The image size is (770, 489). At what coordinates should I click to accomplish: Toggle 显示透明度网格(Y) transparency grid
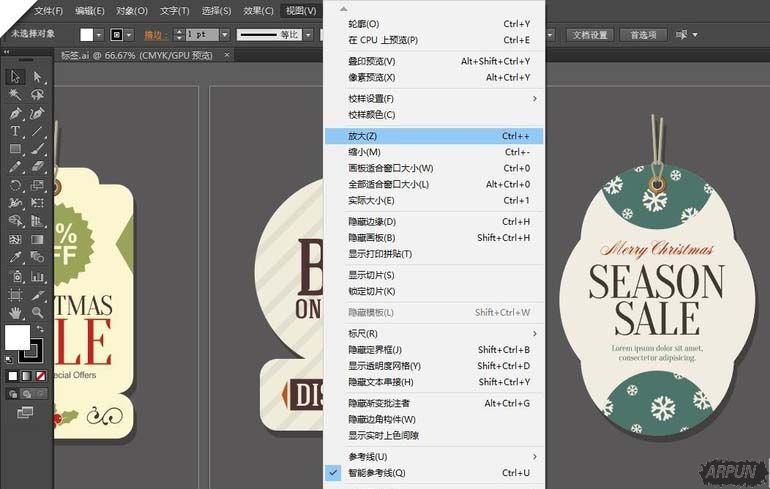[x=434, y=366]
